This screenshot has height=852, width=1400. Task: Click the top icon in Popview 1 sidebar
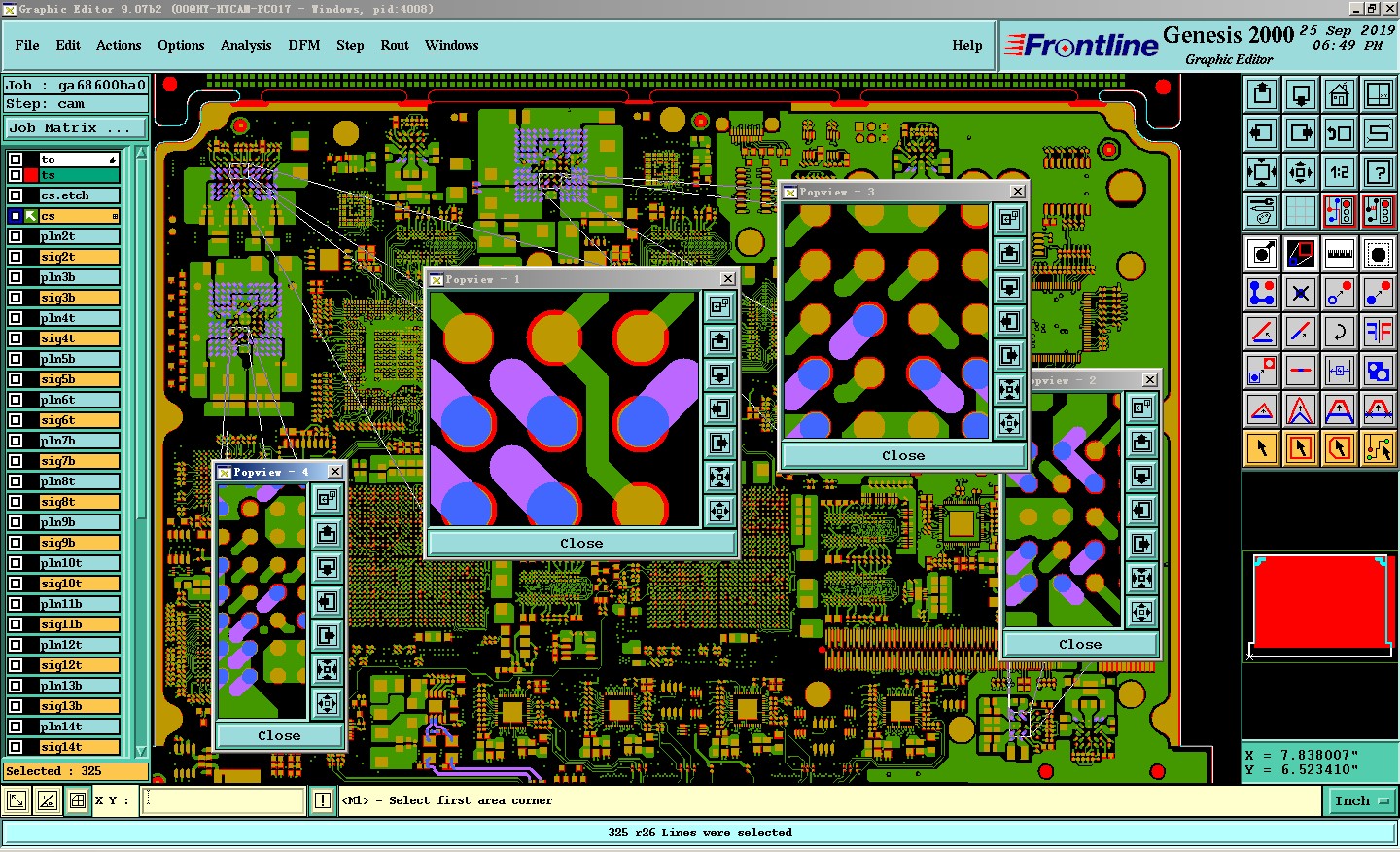click(x=719, y=307)
